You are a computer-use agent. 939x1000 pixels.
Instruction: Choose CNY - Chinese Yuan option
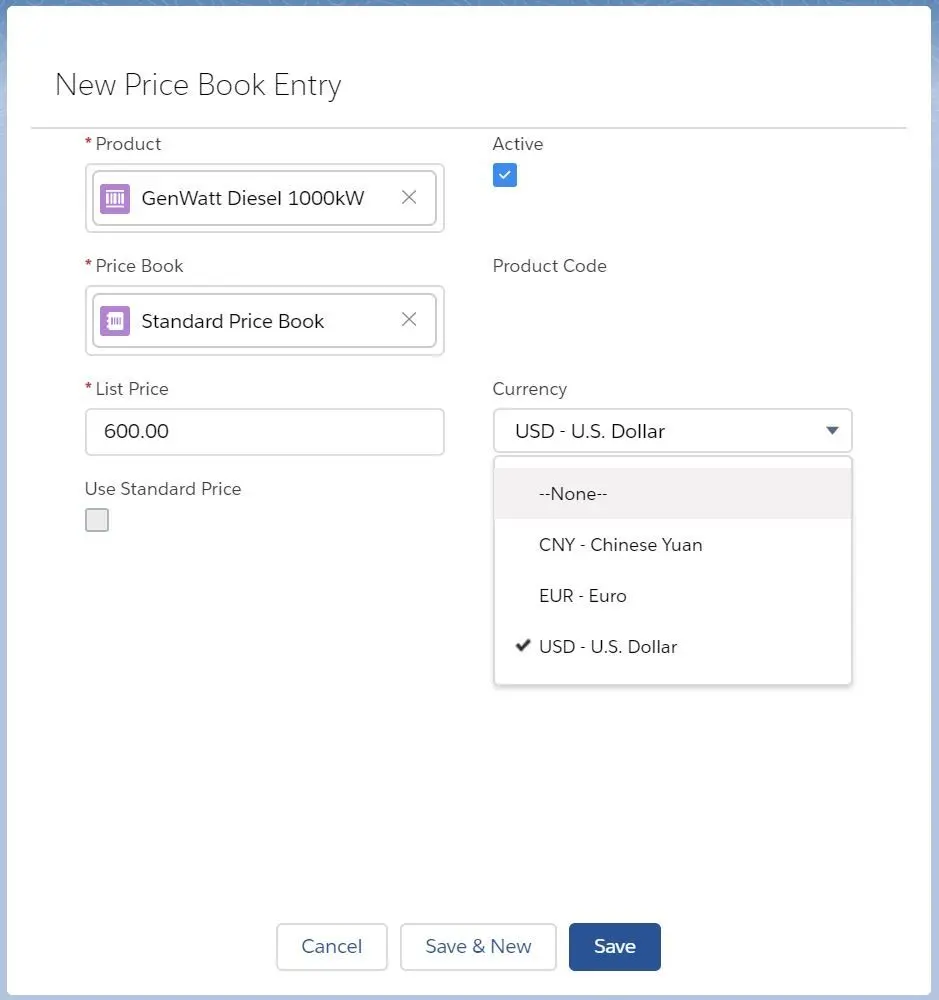click(672, 545)
